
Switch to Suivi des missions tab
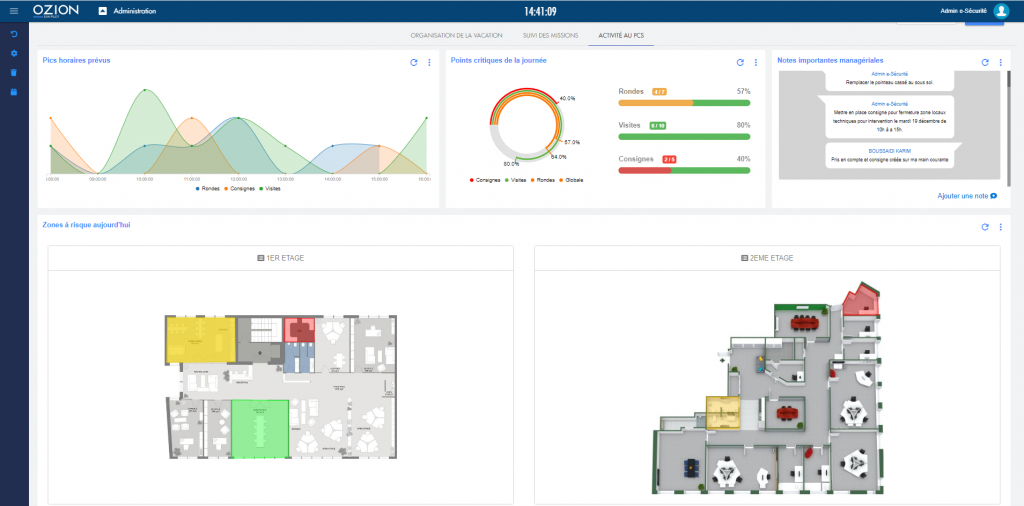pos(551,35)
